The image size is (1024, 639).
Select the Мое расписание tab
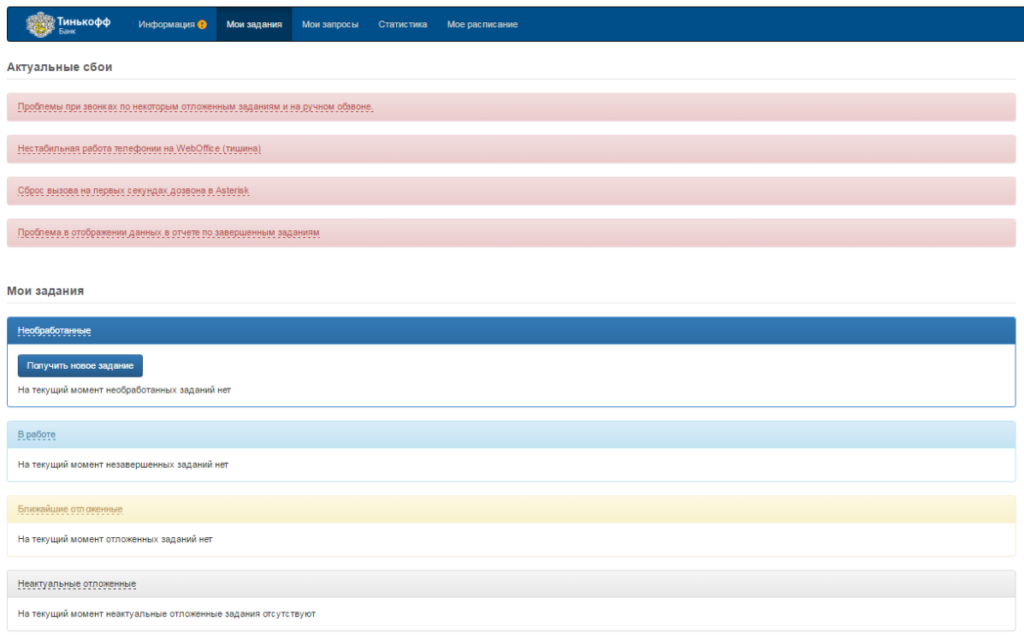pyautogui.click(x=482, y=24)
